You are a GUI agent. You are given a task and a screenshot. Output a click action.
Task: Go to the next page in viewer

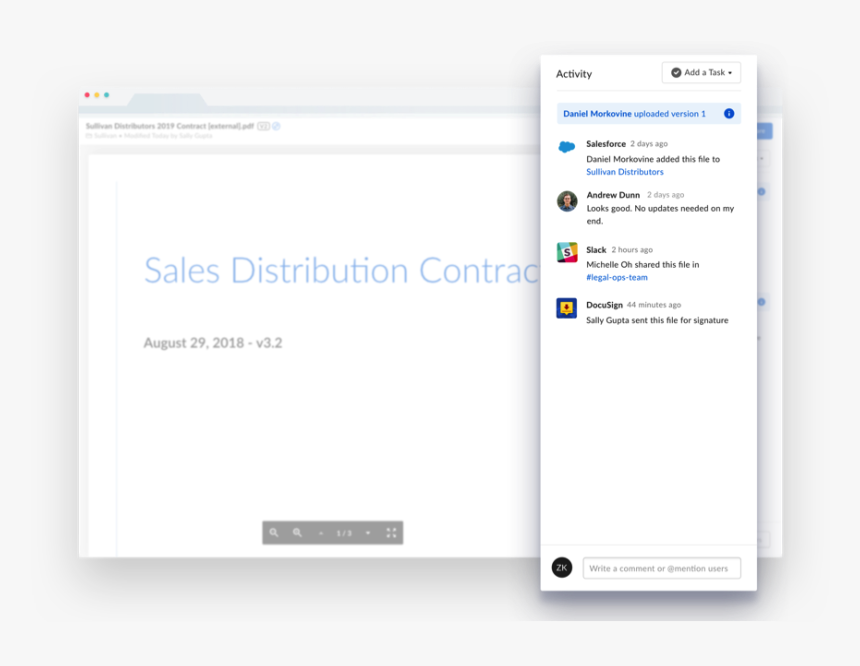368,533
